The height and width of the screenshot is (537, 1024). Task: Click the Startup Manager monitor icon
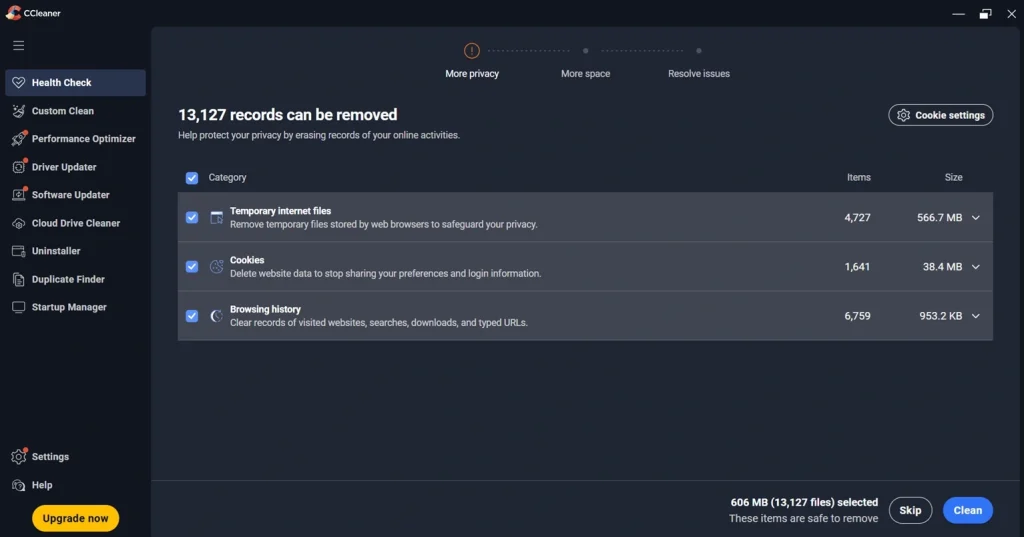click(18, 307)
